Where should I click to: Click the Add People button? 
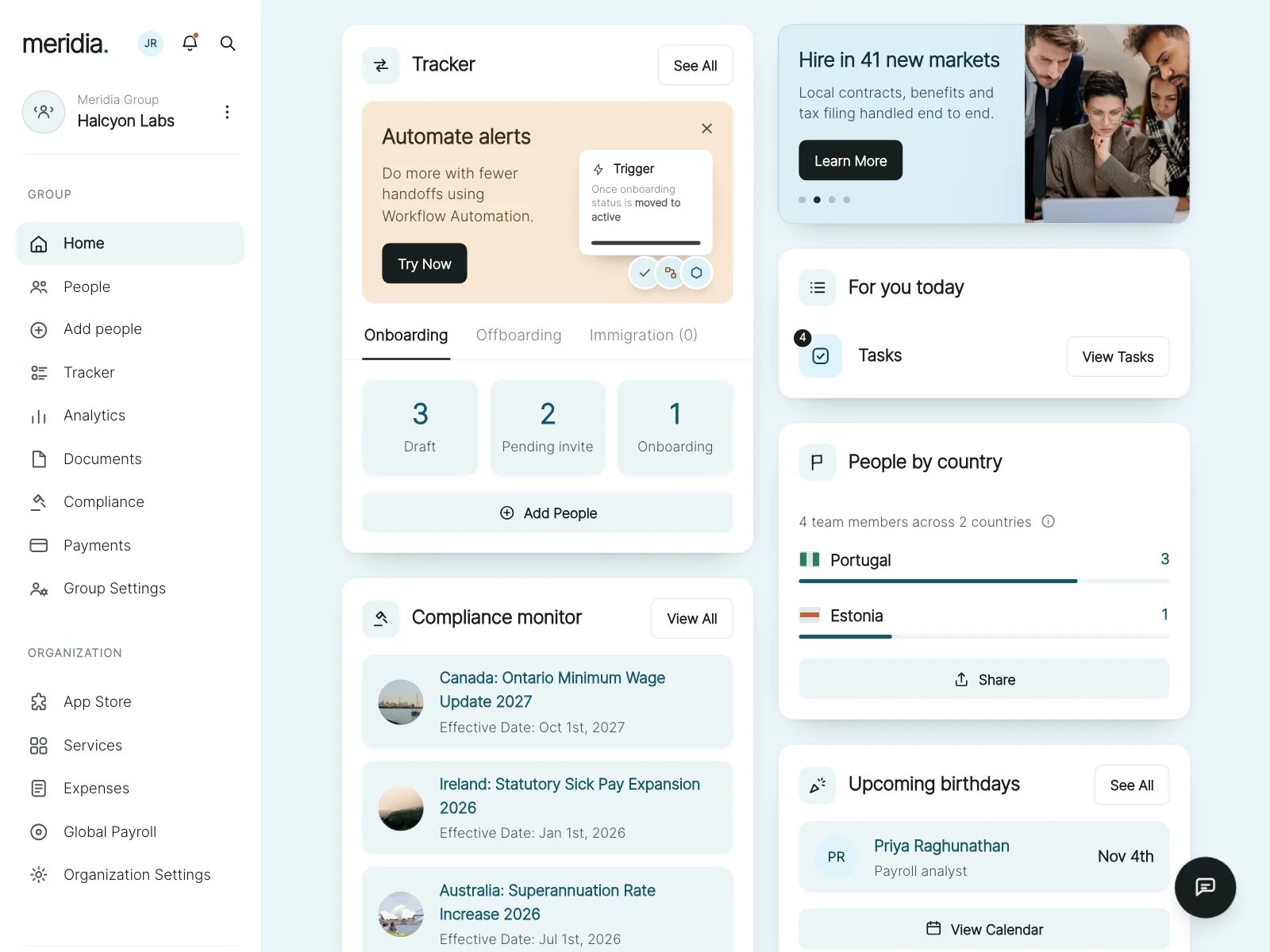[548, 513]
